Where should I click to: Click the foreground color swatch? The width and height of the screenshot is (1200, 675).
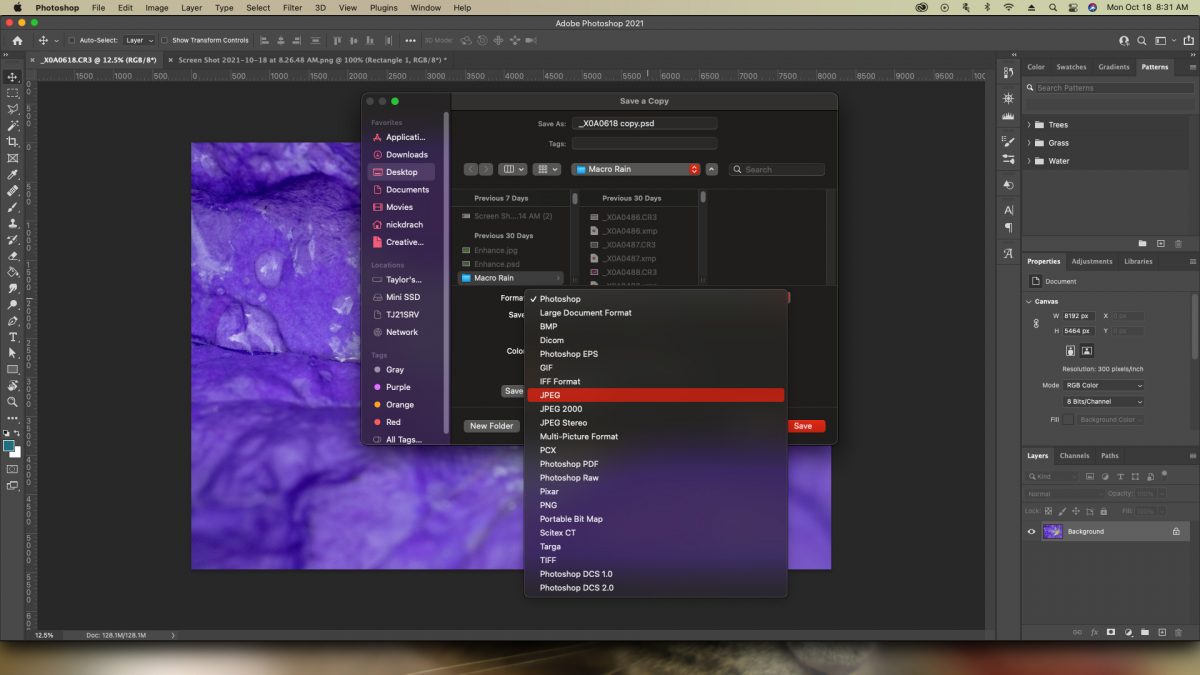coord(9,445)
